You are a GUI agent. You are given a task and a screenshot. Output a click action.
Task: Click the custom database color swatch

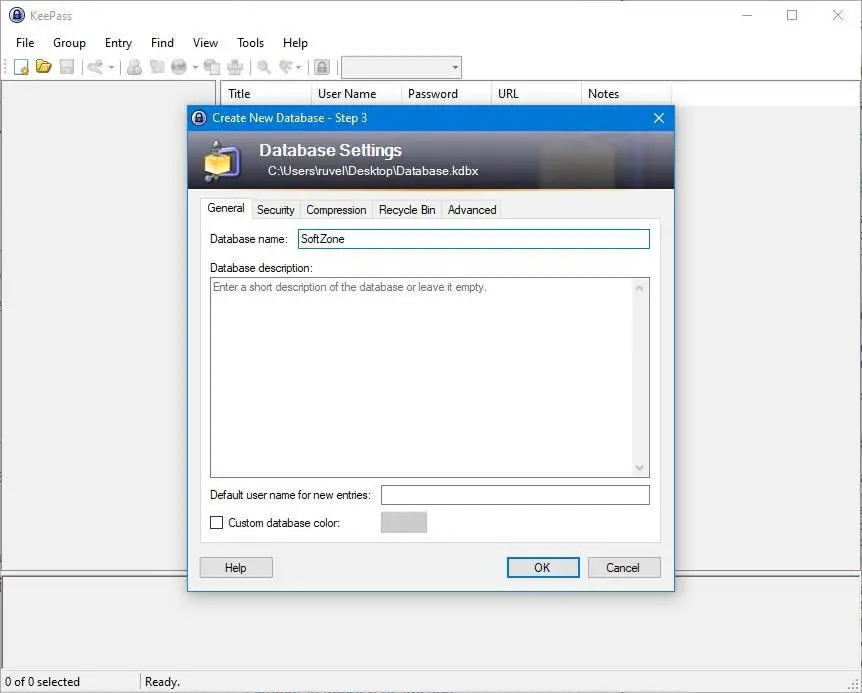404,522
